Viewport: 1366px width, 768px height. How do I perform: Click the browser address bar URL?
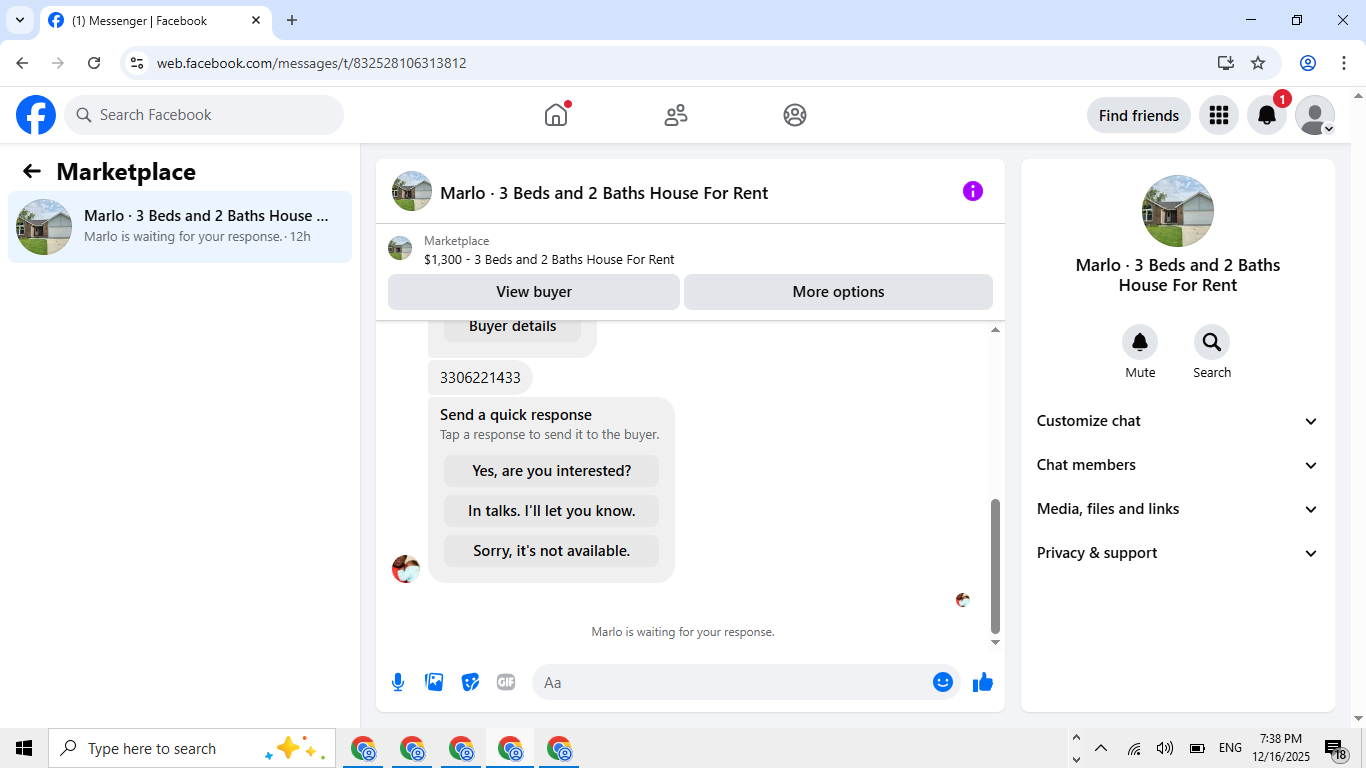[x=311, y=63]
